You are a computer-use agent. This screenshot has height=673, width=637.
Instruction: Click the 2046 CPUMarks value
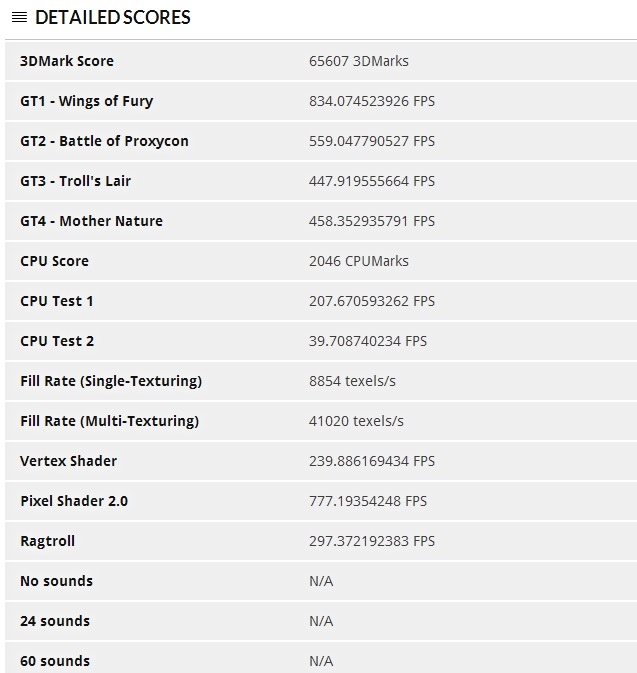[x=358, y=261]
